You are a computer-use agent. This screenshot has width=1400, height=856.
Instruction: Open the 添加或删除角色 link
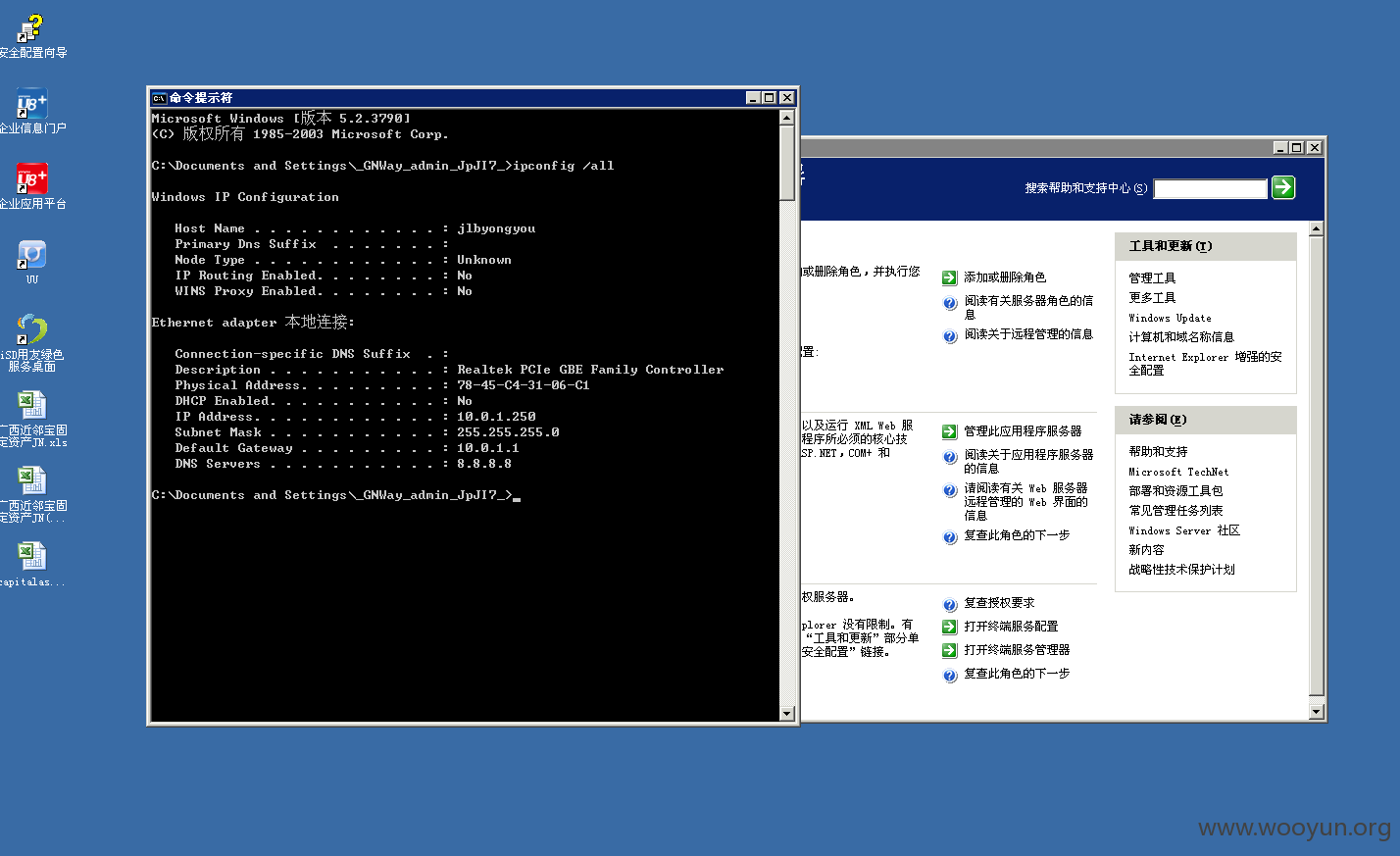point(1005,277)
